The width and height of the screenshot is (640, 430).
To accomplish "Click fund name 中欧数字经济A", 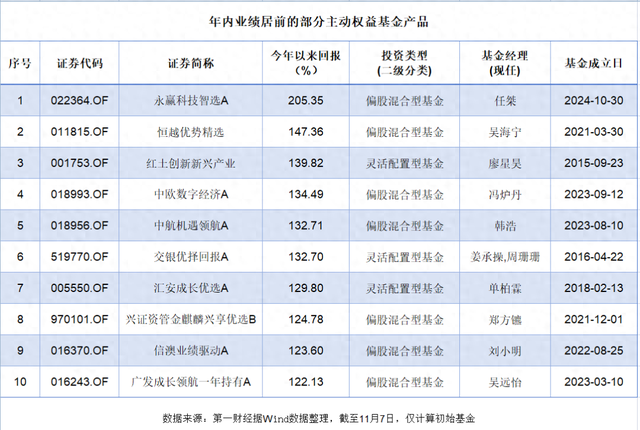I will (191, 194).
